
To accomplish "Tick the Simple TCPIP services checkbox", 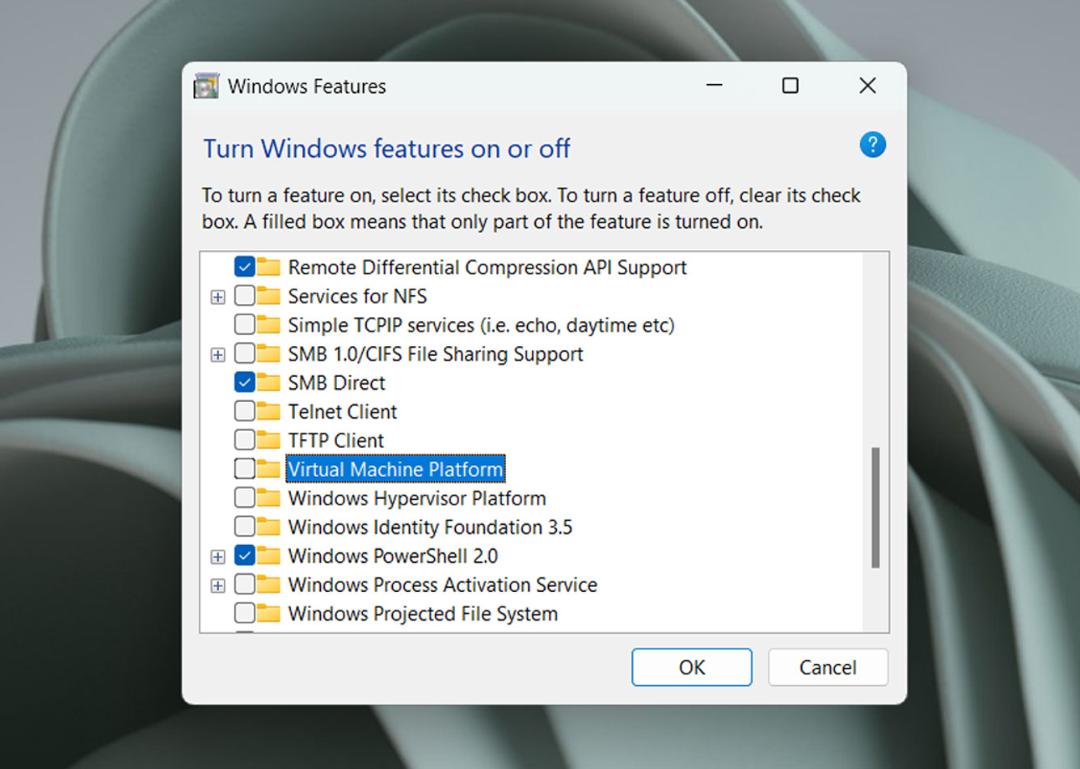I will (x=245, y=325).
